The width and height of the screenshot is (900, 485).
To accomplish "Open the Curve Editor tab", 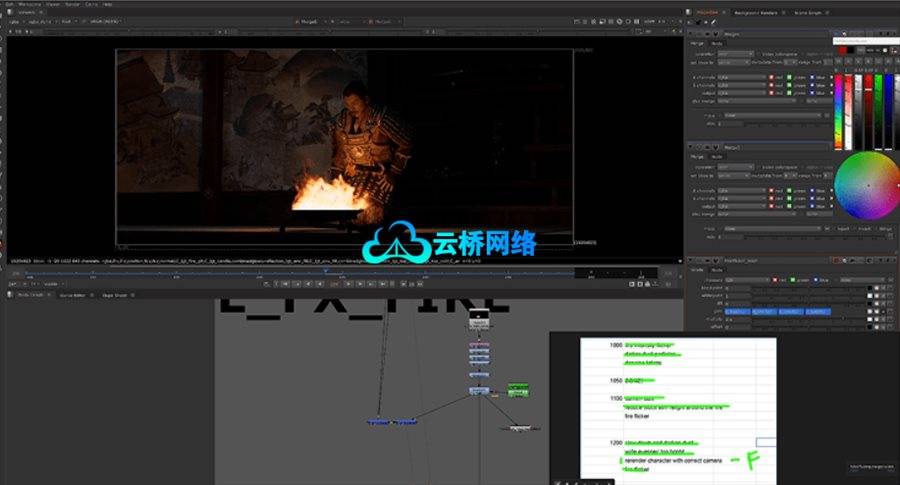I will pyautogui.click(x=73, y=296).
